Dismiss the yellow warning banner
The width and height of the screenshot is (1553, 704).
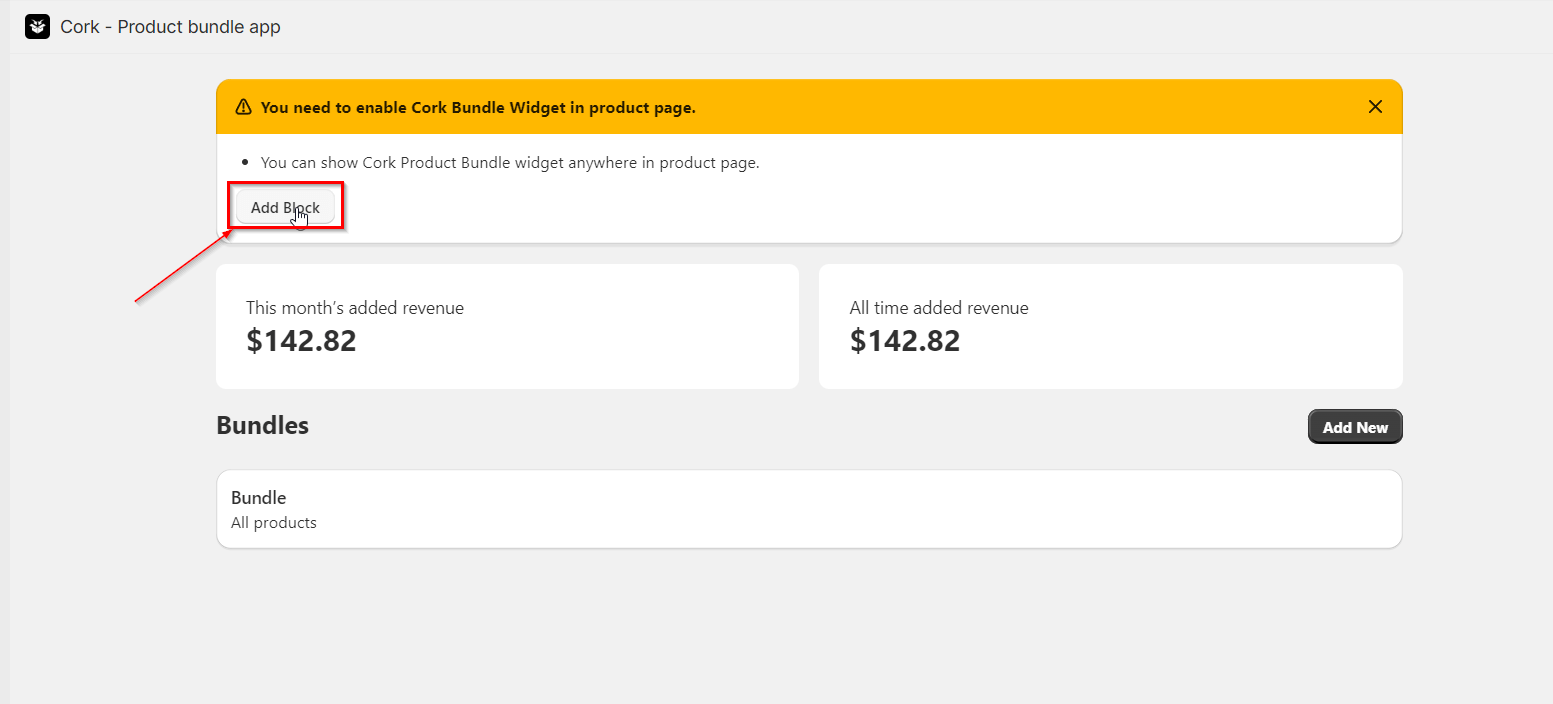pyautogui.click(x=1375, y=107)
